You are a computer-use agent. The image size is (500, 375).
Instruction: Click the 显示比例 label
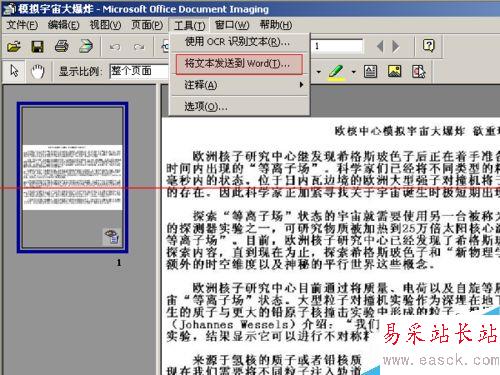(80, 71)
